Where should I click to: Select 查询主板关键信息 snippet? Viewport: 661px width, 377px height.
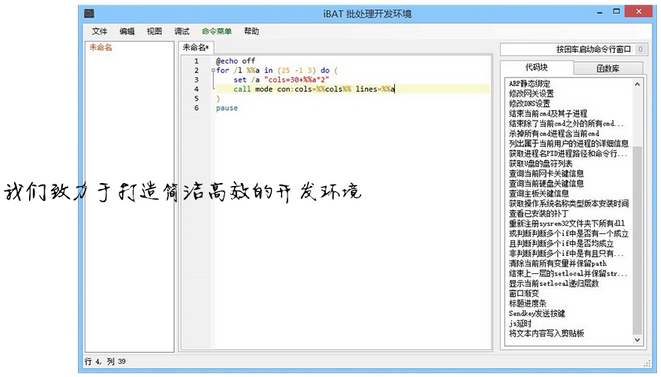[539, 193]
